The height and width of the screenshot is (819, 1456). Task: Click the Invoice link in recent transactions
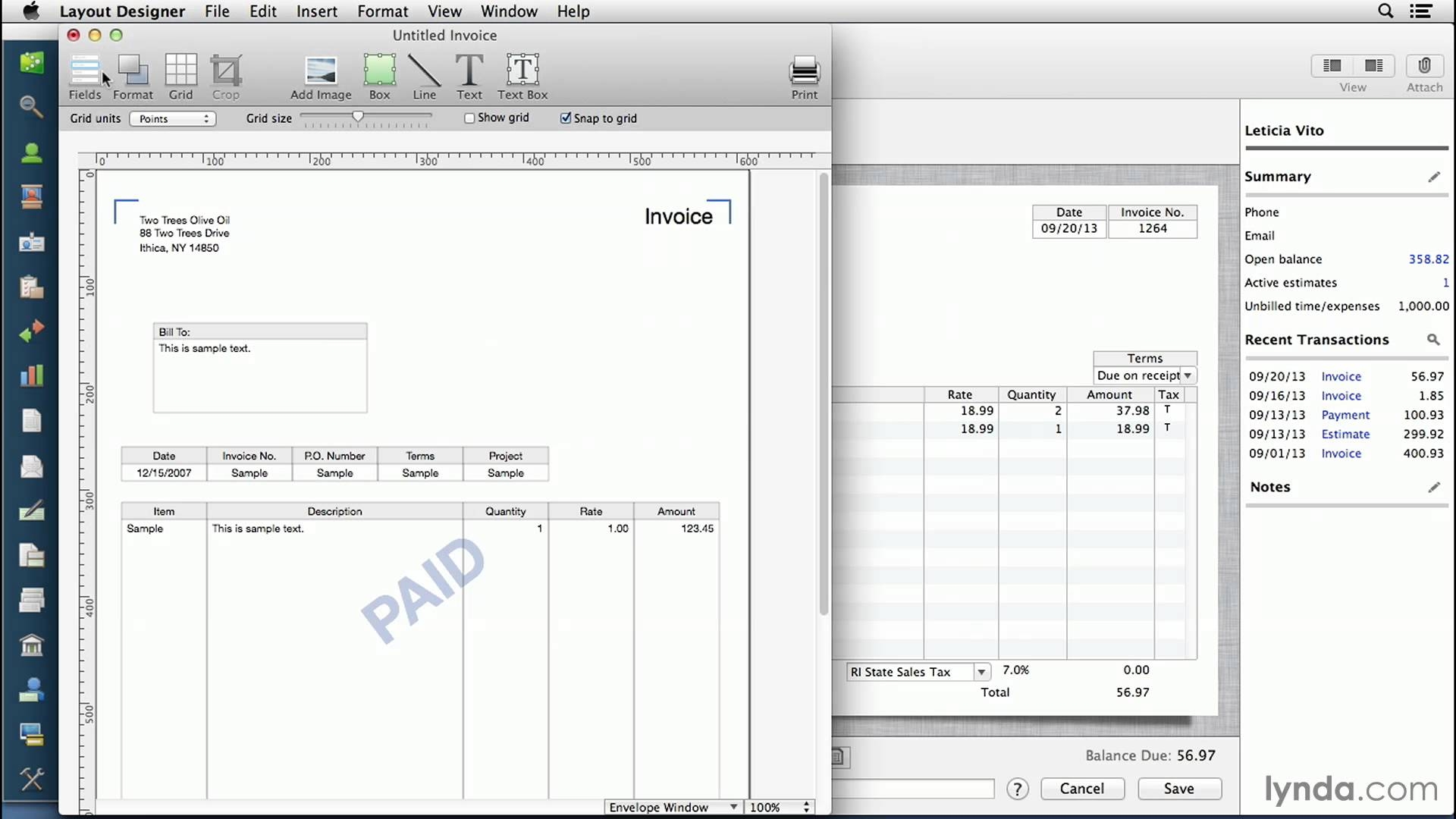coord(1340,375)
